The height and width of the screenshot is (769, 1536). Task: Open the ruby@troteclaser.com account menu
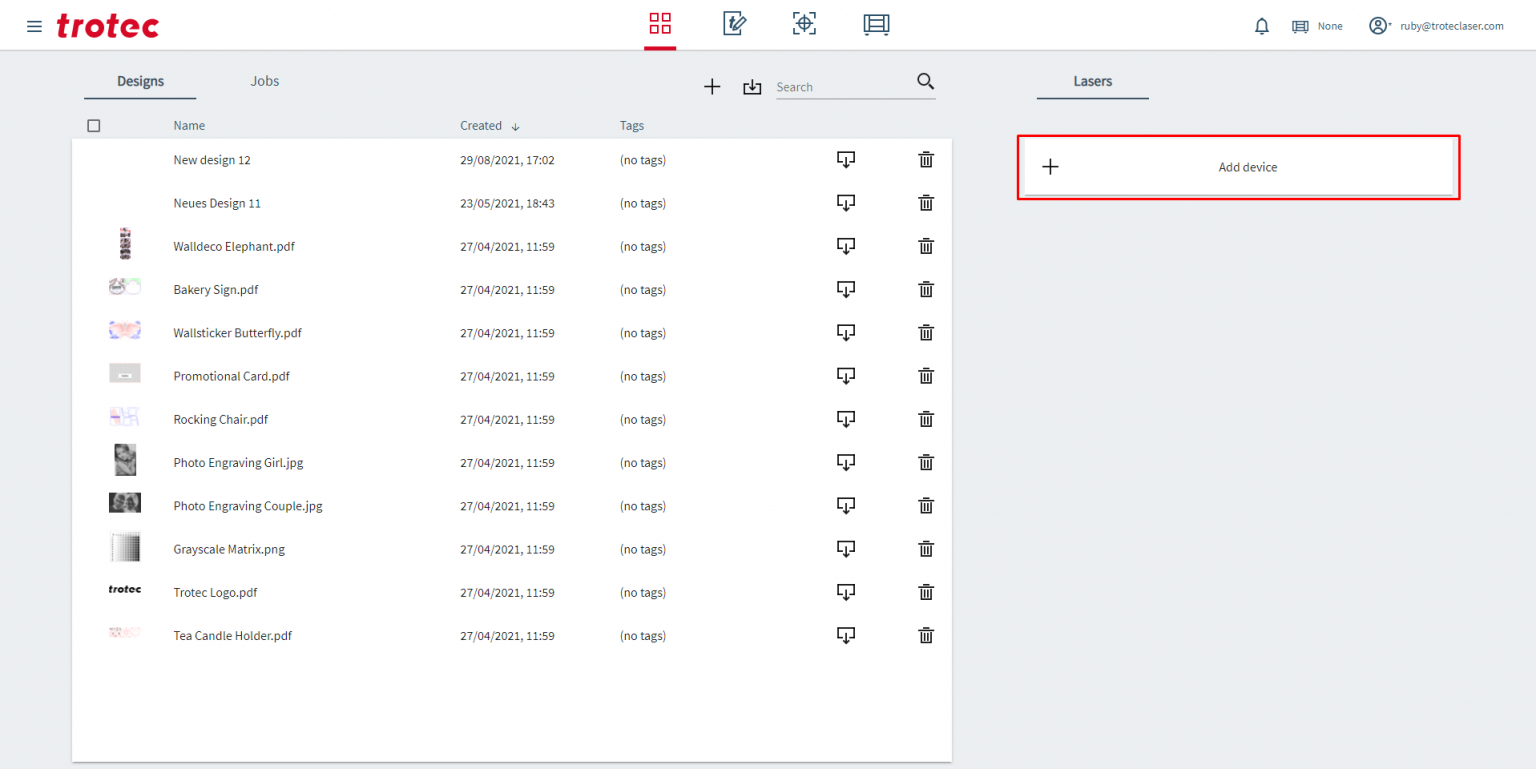1436,26
